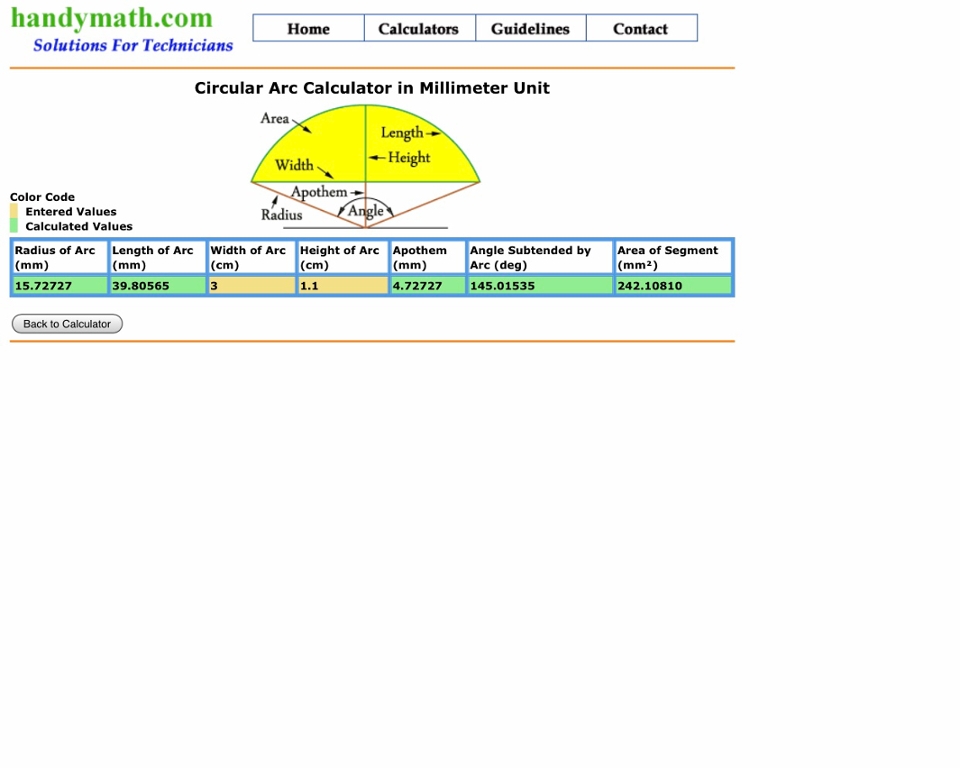
Task: Click the Area of Segment column header
Action: tap(673, 258)
